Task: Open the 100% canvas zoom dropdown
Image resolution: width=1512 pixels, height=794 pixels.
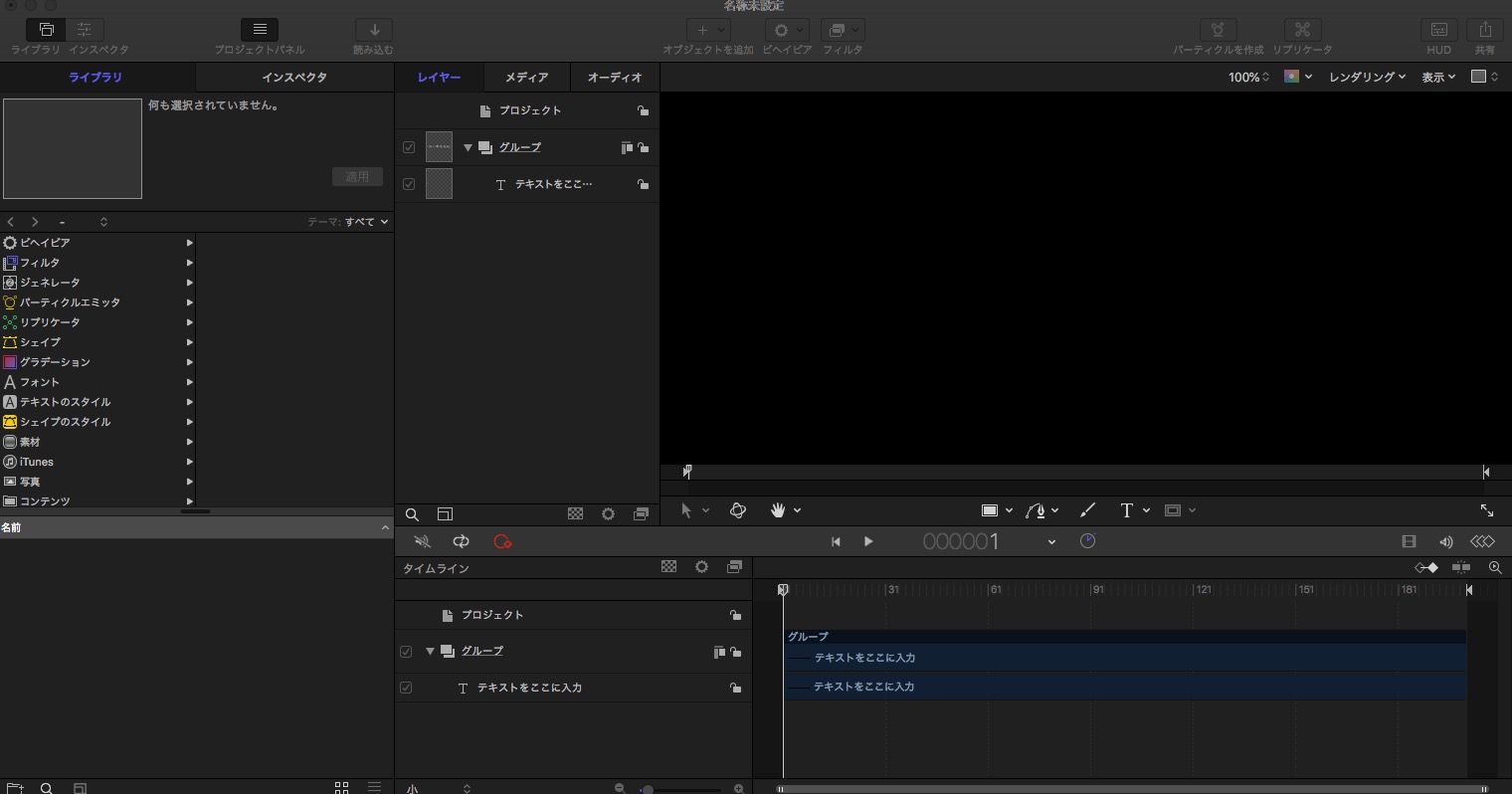Action: pyautogui.click(x=1247, y=77)
